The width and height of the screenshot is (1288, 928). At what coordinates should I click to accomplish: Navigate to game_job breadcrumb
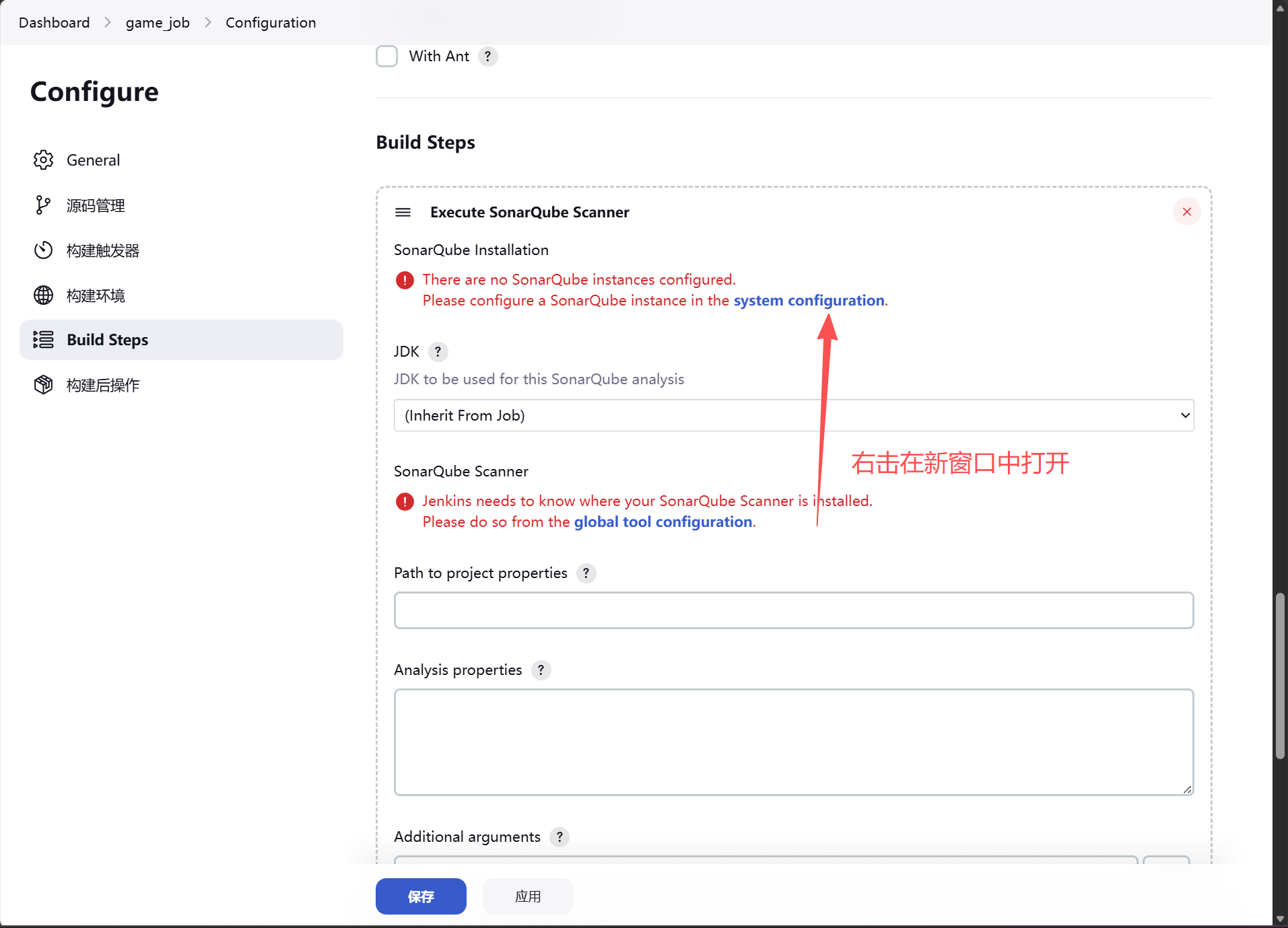(158, 23)
